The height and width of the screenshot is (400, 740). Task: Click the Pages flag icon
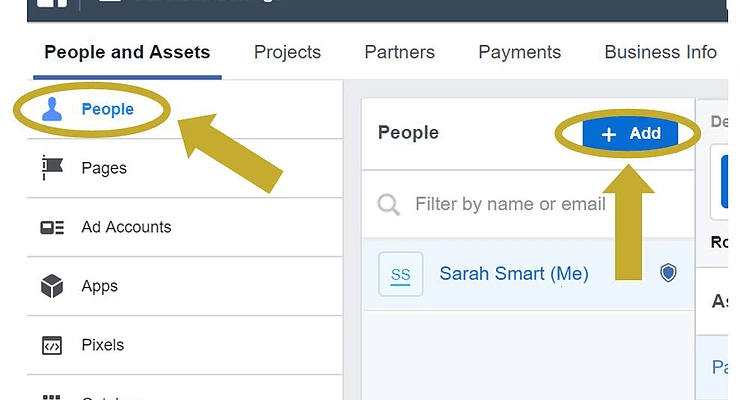pyautogui.click(x=52, y=168)
